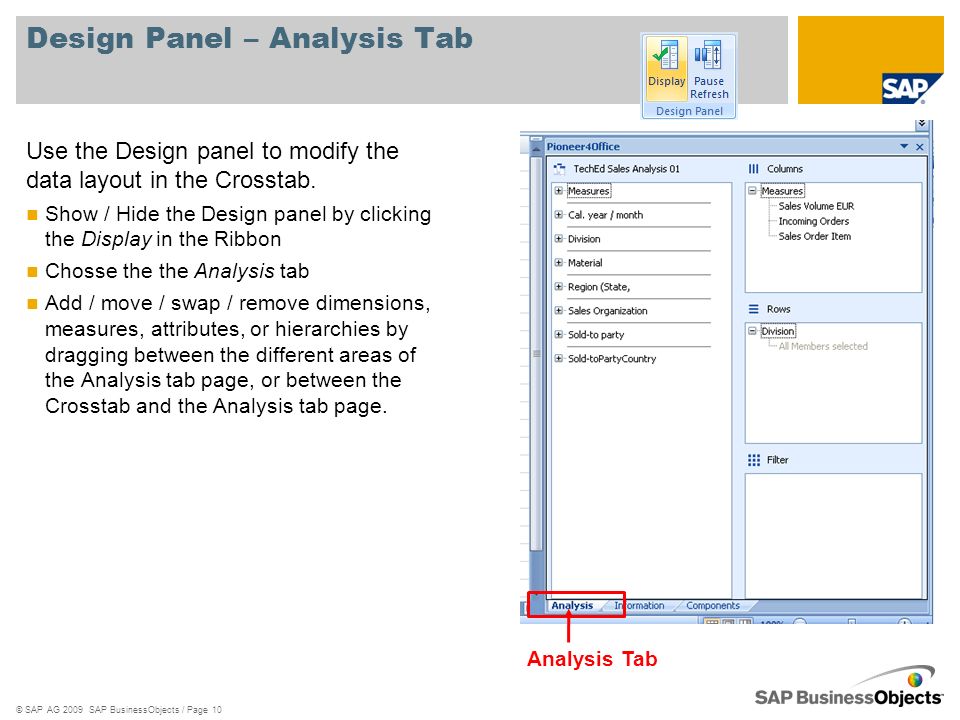Screen dimensions: 960x720
Task: Click the TechEd Sales Analysis 01 data source icon
Action: [x=559, y=168]
